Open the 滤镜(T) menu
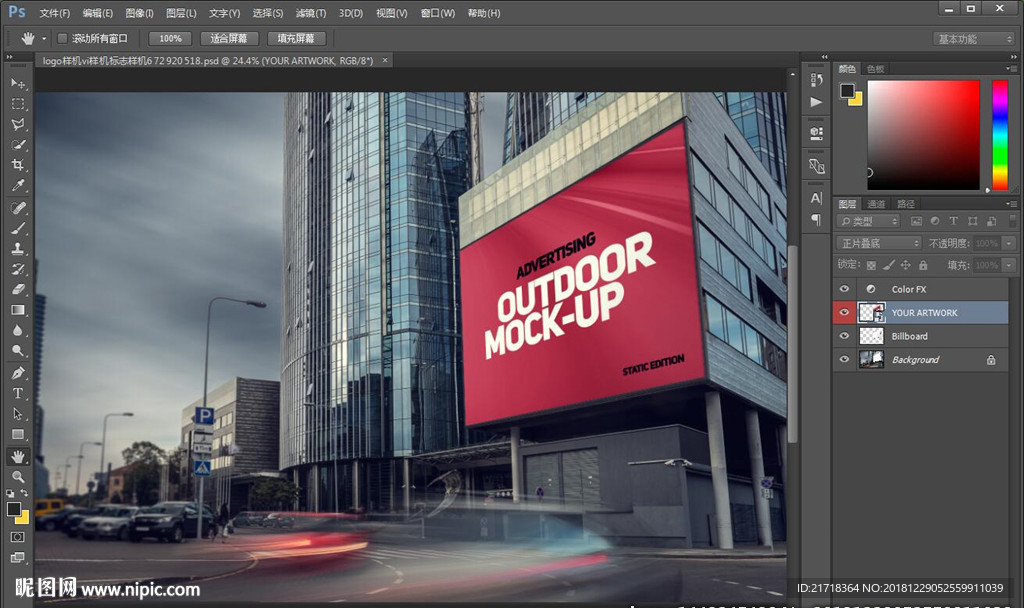 coord(312,13)
